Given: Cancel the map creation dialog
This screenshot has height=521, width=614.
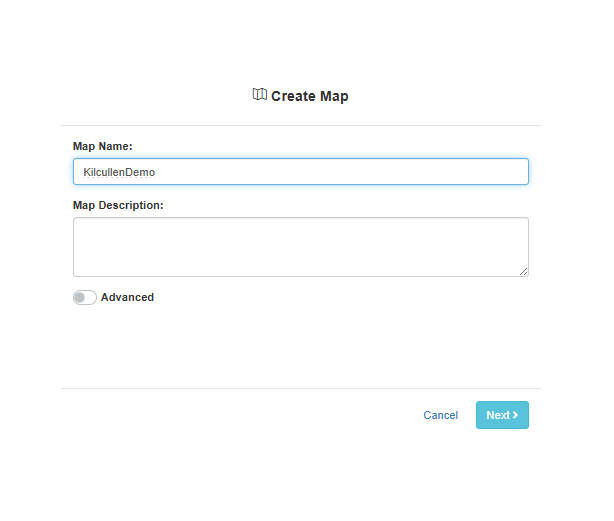Looking at the screenshot, I should 441,415.
